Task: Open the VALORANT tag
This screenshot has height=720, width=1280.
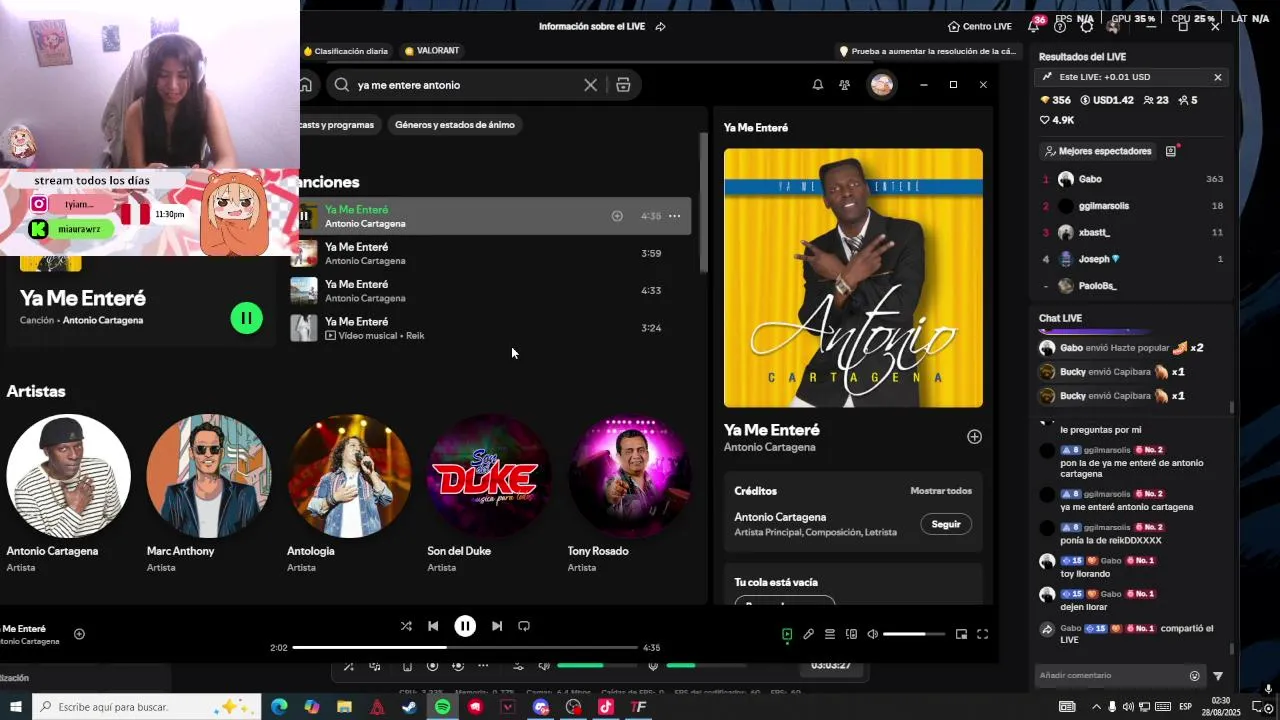Action: (432, 51)
